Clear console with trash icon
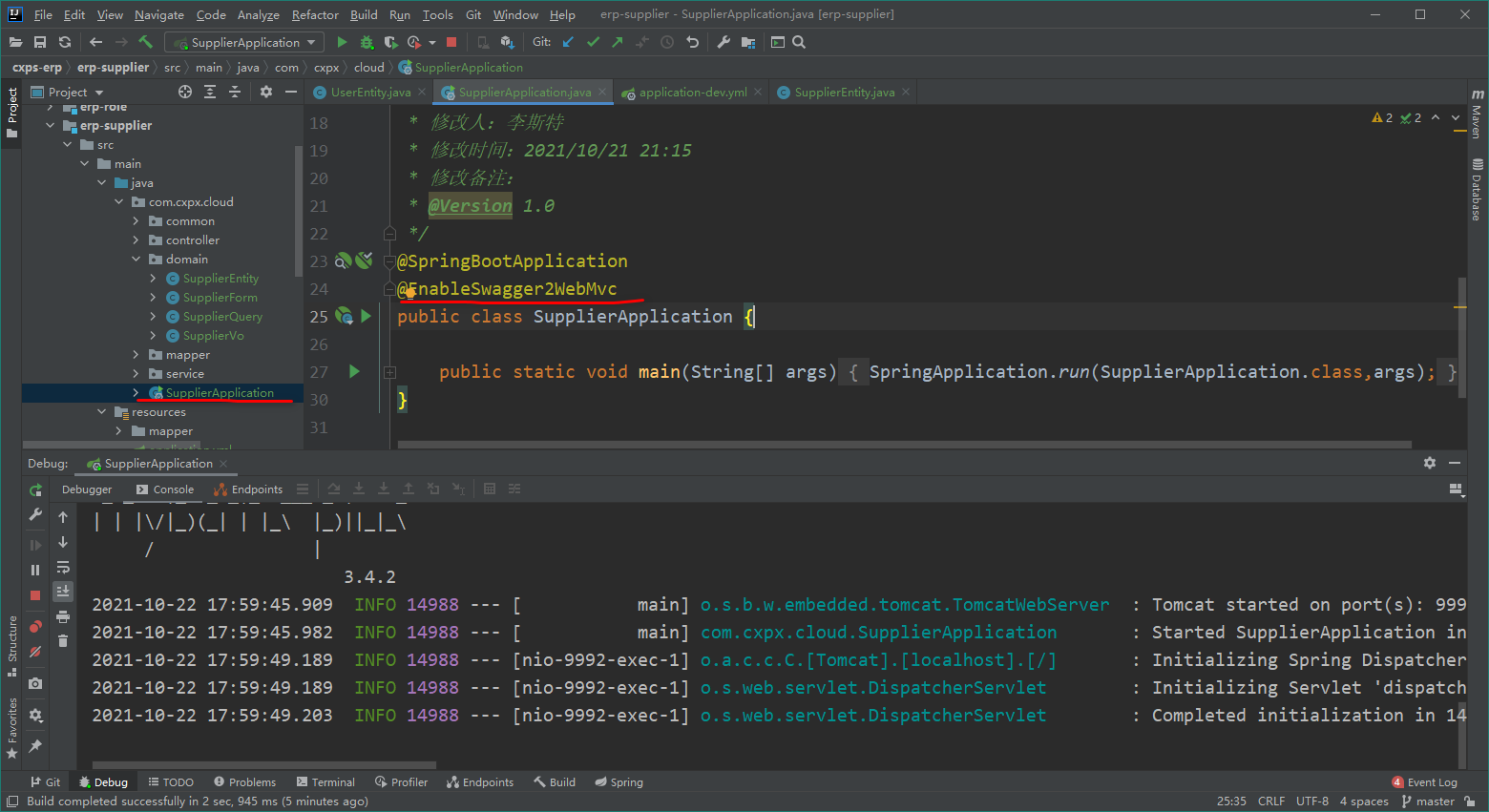 tap(63, 641)
